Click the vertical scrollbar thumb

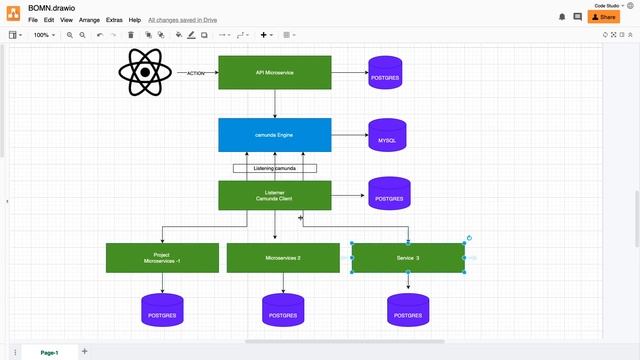(637, 218)
